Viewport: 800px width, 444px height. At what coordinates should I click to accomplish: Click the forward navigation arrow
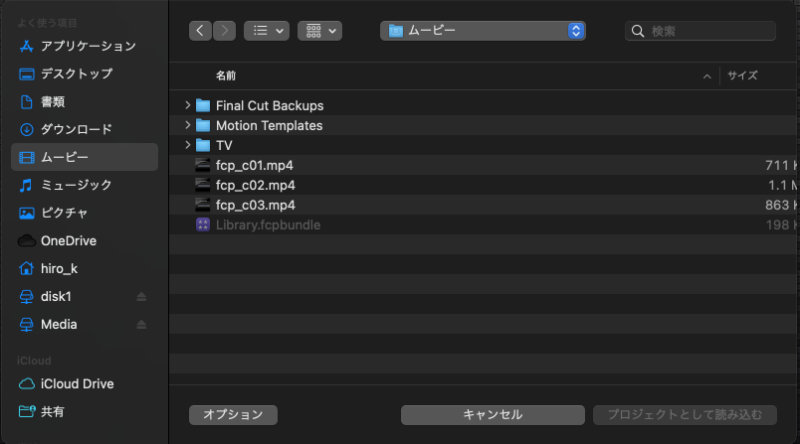[x=225, y=31]
